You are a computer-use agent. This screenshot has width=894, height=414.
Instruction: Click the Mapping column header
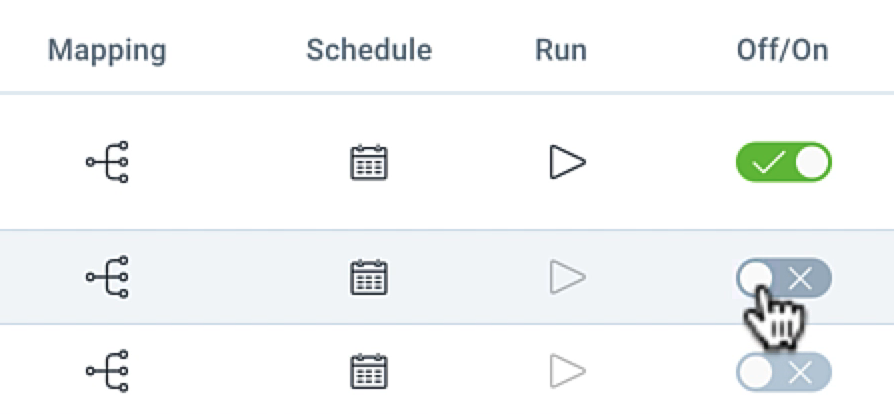107,51
